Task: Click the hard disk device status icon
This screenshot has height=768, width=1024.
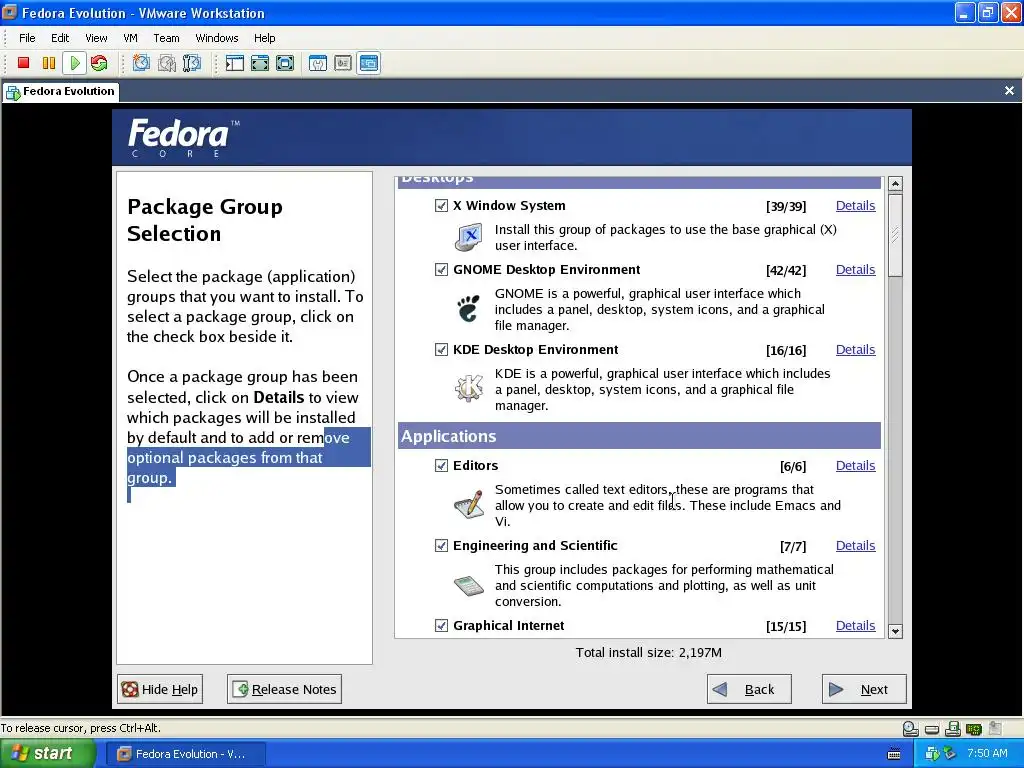Action: click(x=932, y=729)
